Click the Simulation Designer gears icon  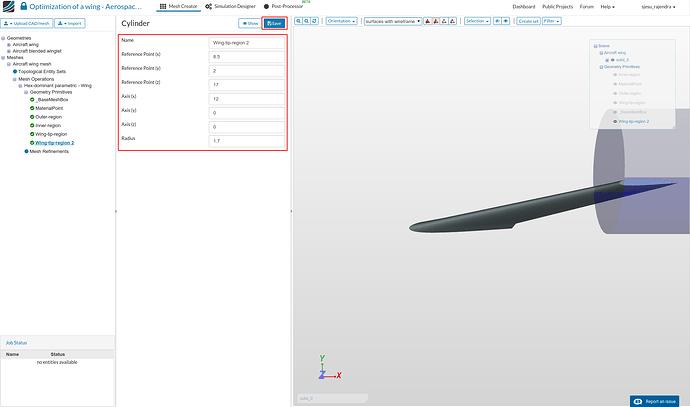click(x=209, y=7)
